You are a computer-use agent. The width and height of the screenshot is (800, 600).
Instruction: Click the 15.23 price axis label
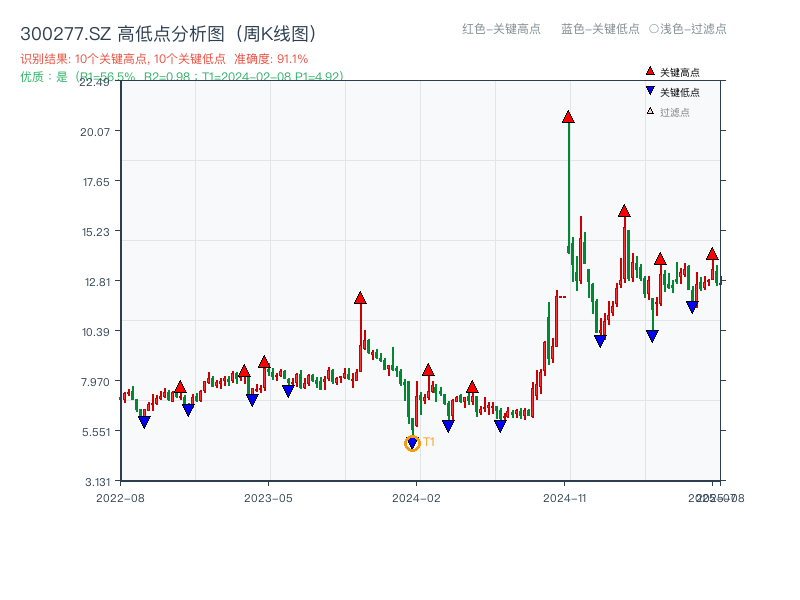point(95,232)
